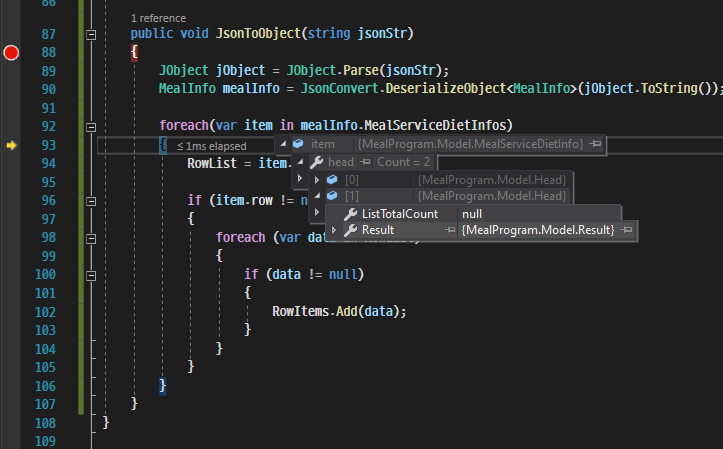Pin the item datatip value

click(596, 144)
